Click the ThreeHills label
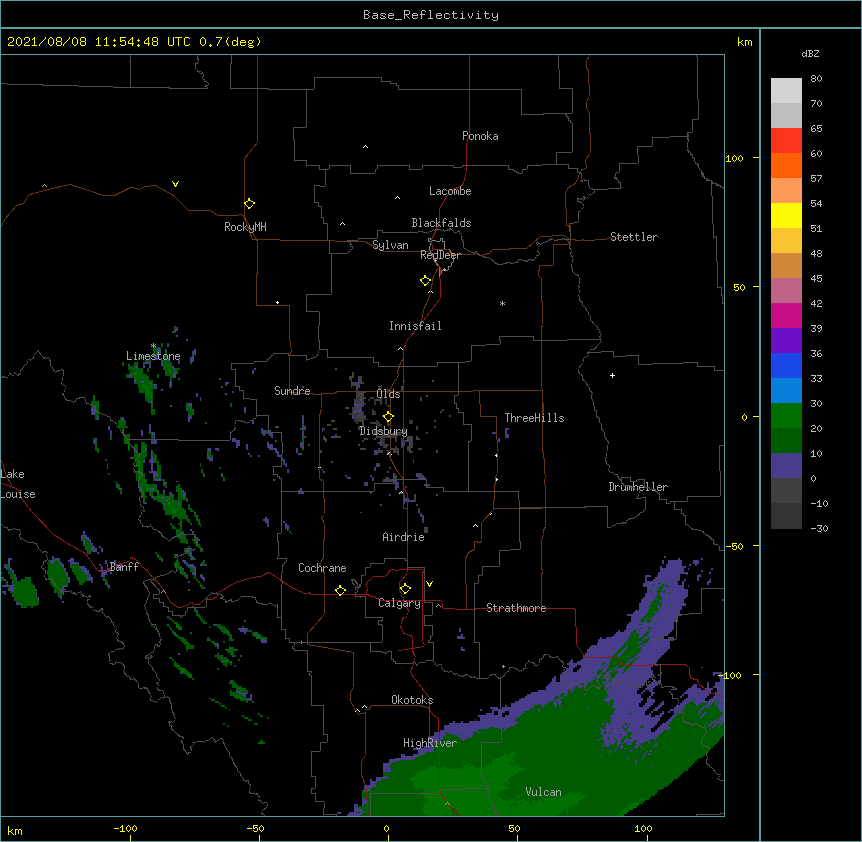The height and width of the screenshot is (842, 862). (x=534, y=418)
